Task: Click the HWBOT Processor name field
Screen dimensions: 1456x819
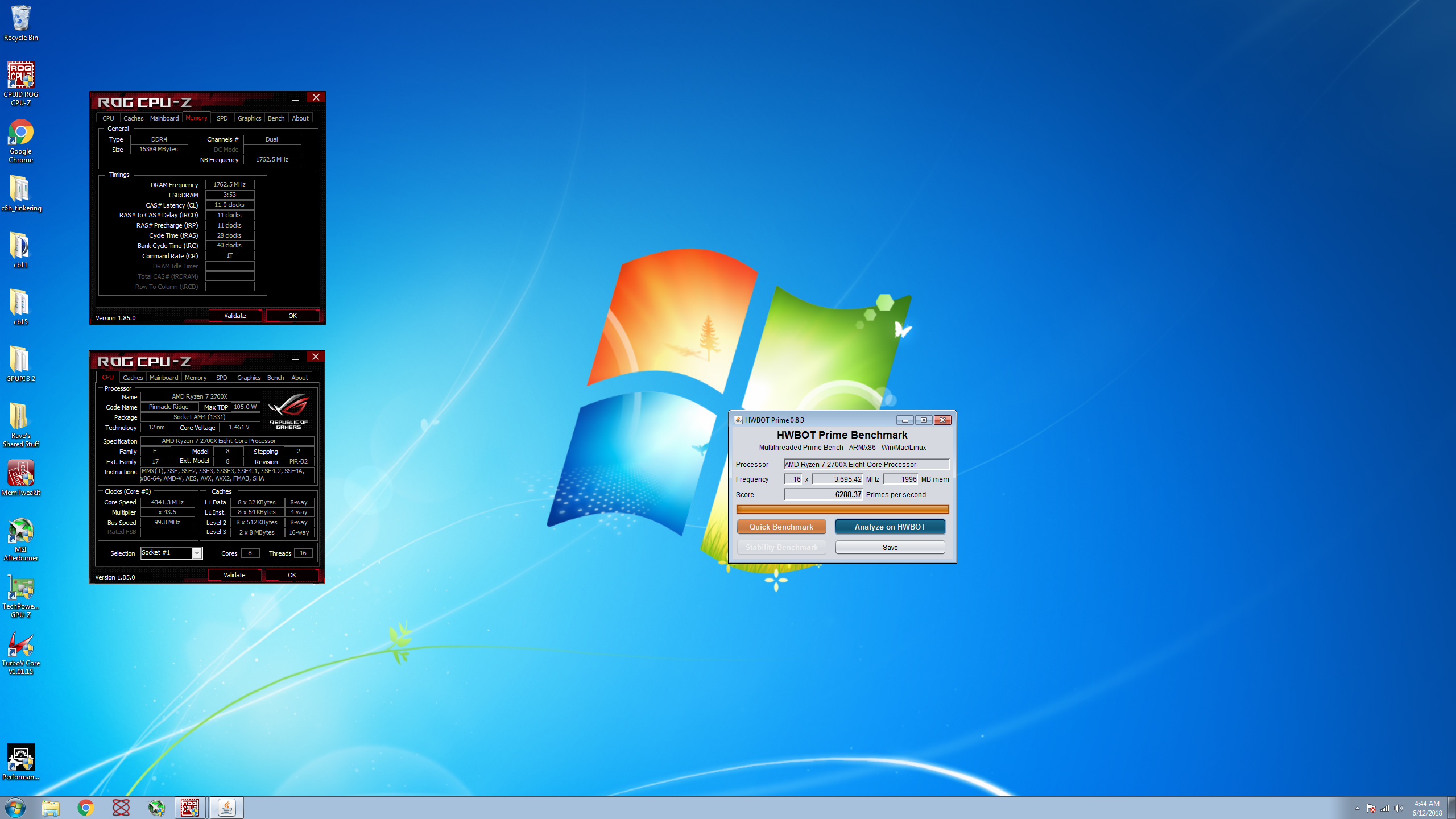Action: pyautogui.click(x=866, y=464)
